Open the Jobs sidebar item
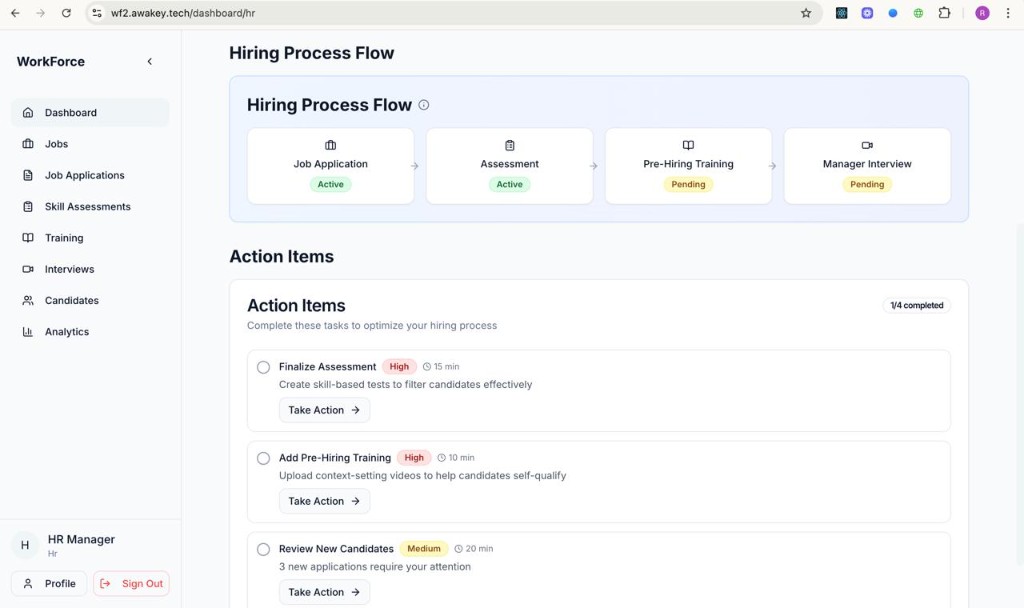This screenshot has width=1024, height=608. (x=90, y=144)
